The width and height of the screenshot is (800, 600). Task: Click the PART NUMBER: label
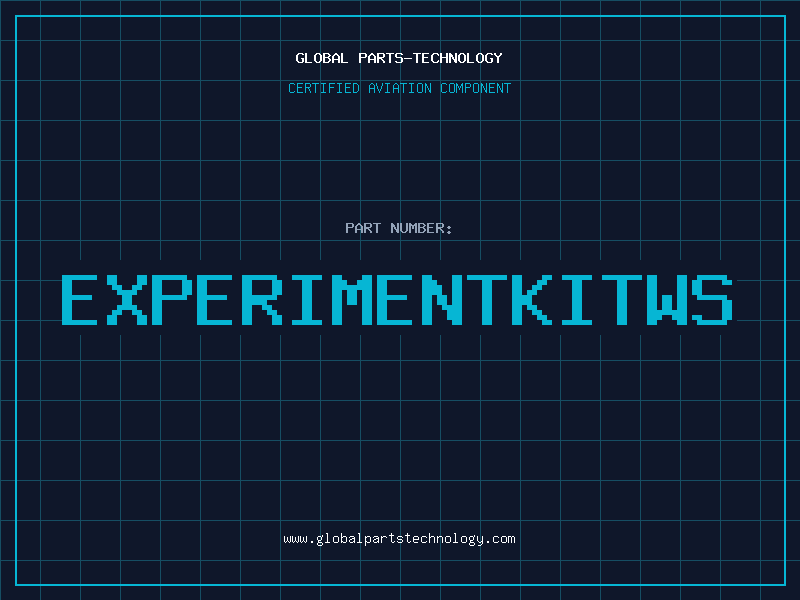coord(399,228)
